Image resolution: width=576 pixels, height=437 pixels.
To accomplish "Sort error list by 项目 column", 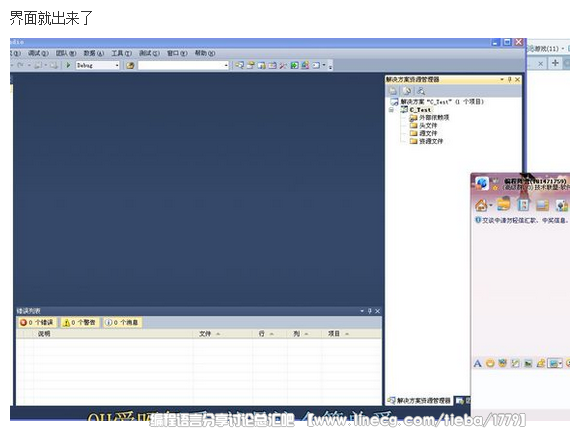I will pyautogui.click(x=352, y=334).
